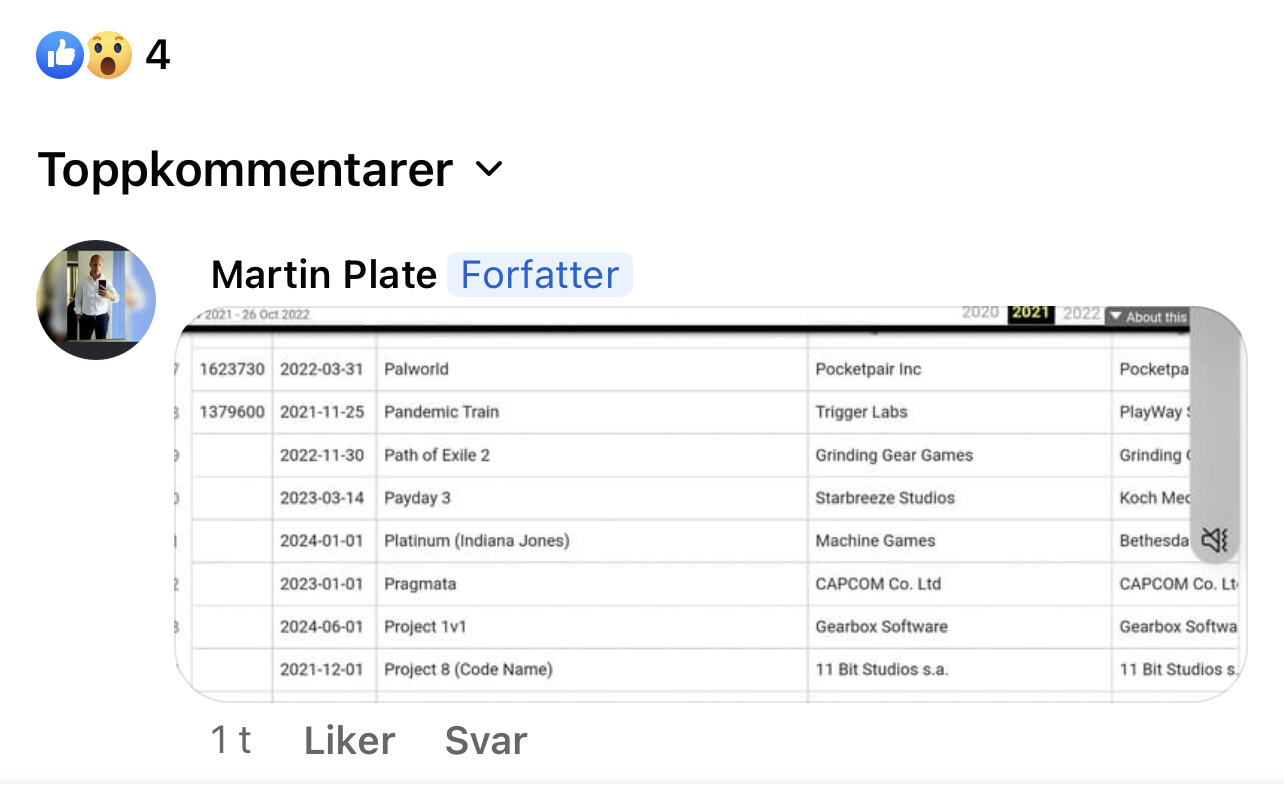The width and height of the screenshot is (1284, 786).
Task: Click Svar to reply to comment
Action: [486, 741]
